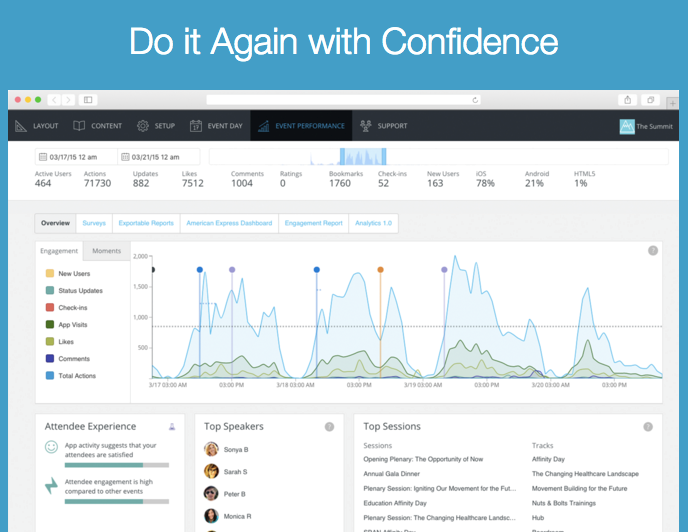Toggle the New Users legend swatch

click(49, 274)
